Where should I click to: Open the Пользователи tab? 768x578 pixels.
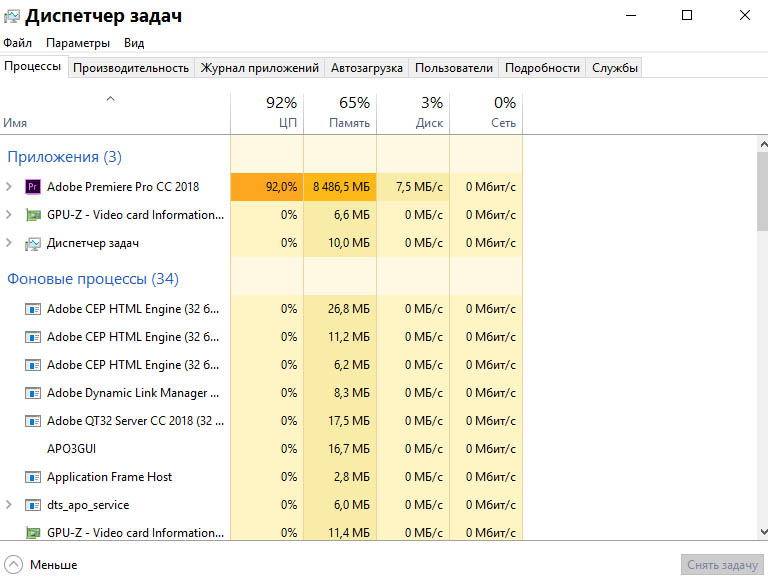[454, 68]
